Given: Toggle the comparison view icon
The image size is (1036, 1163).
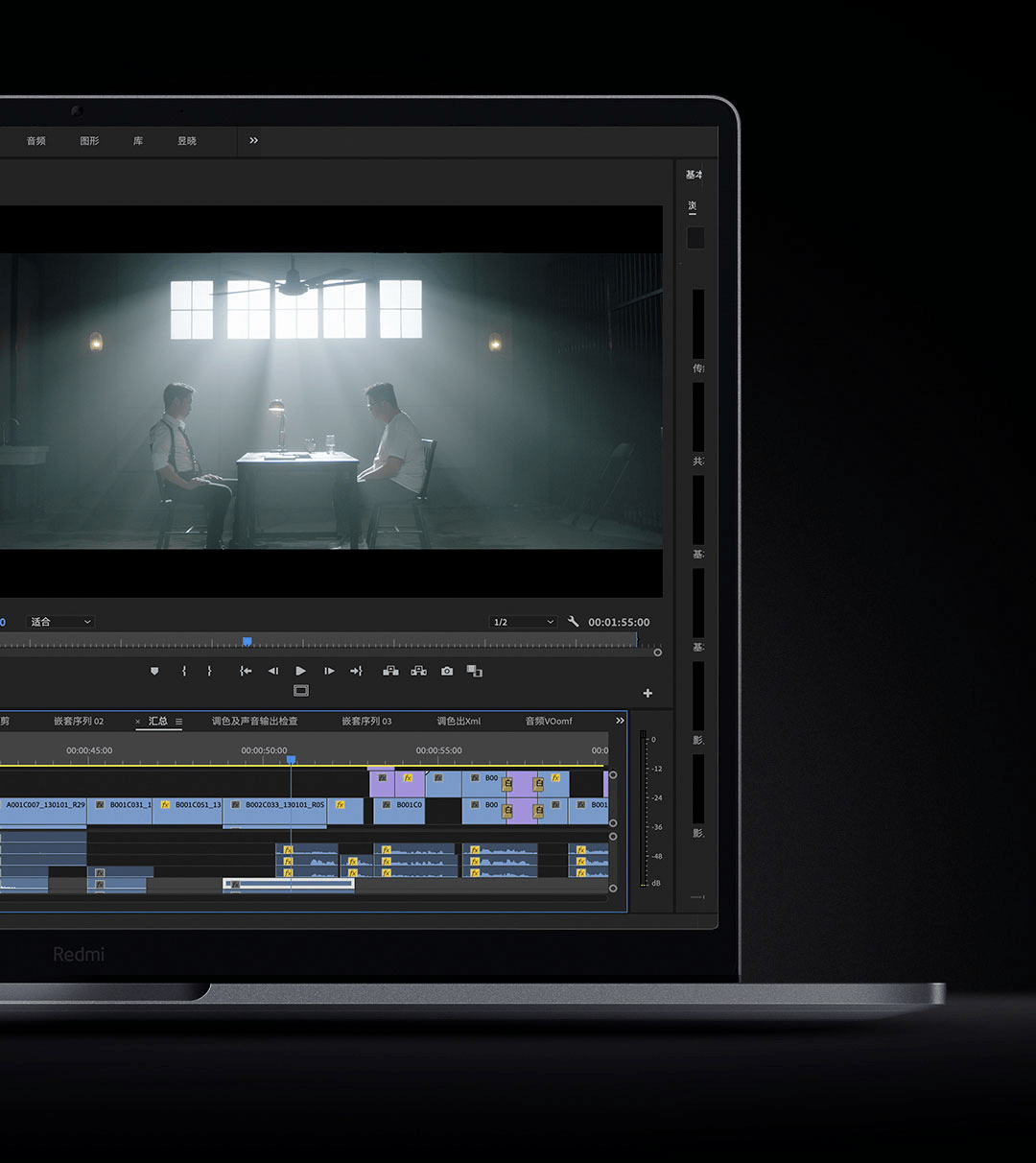Looking at the screenshot, I should [x=474, y=671].
